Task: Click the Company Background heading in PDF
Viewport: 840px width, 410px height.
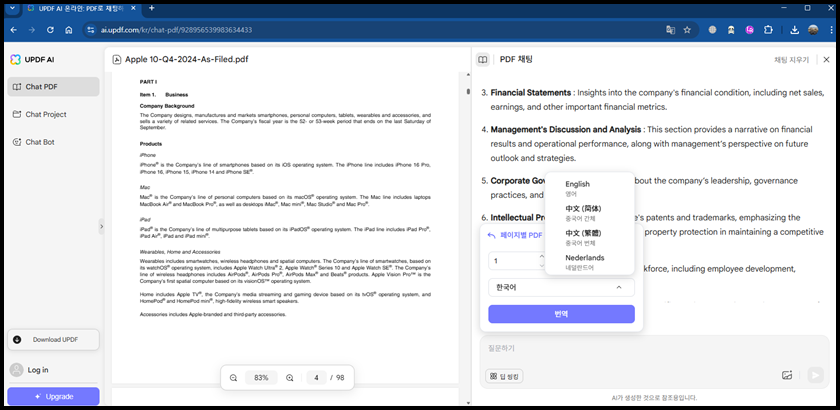Action: point(167,106)
